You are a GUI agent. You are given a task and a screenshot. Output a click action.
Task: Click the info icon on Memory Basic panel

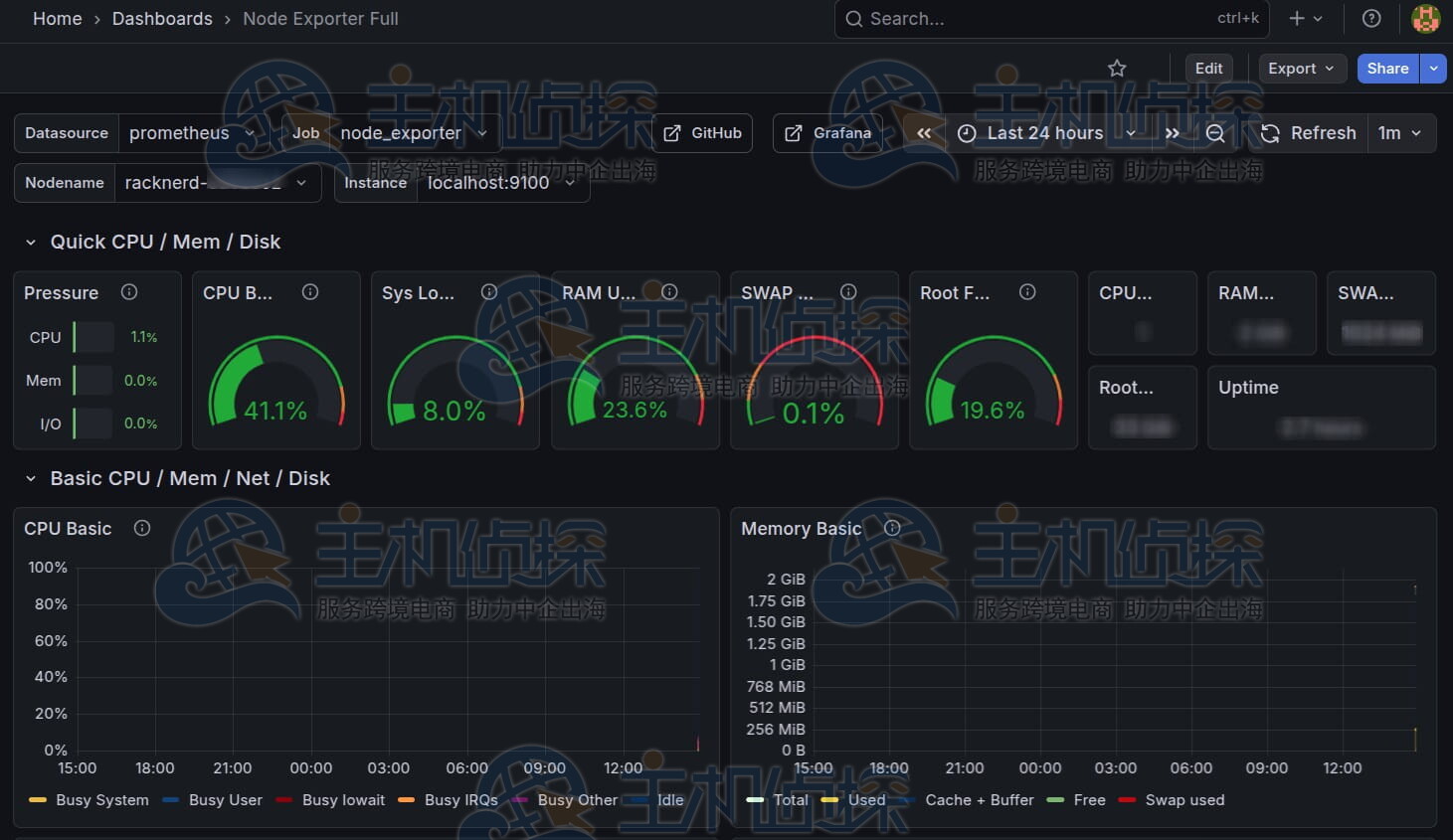point(892,529)
